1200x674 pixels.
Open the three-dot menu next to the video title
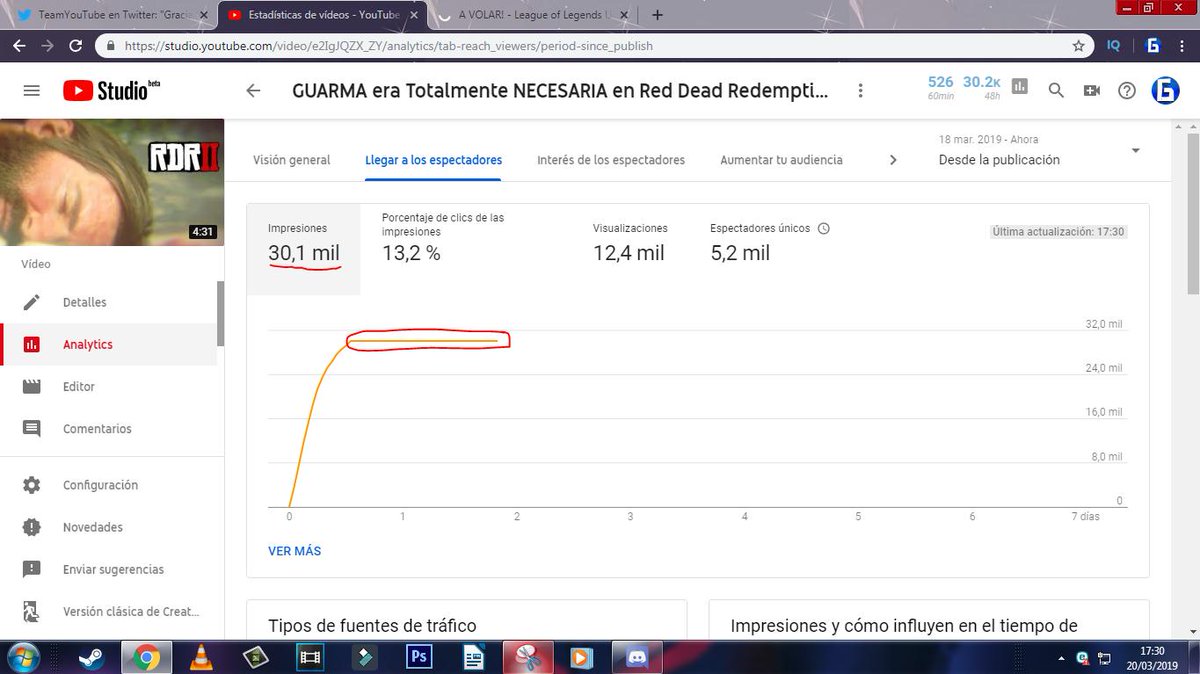860,90
